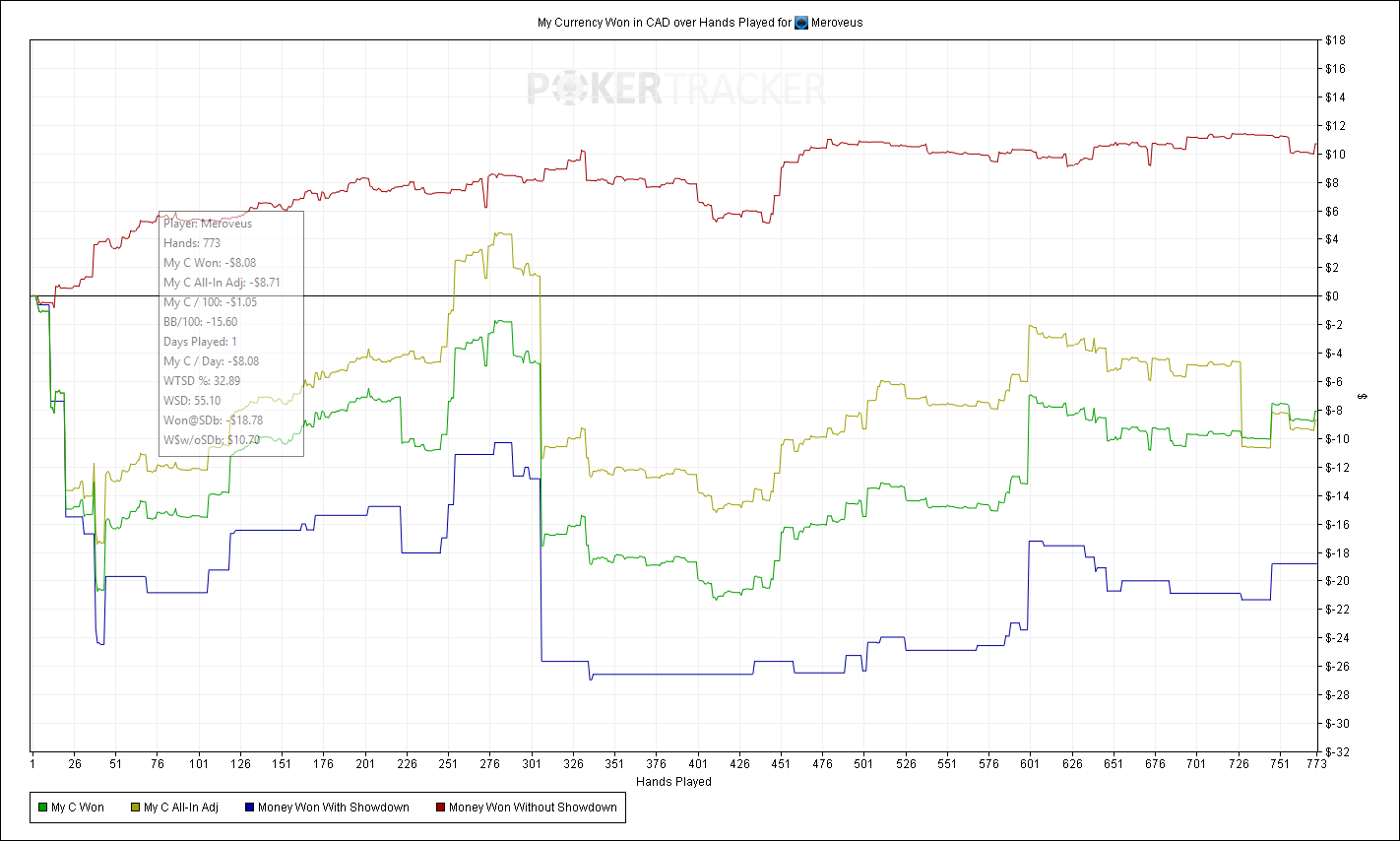Click the 'BB/100: -15.60' tooltip line

(x=200, y=322)
